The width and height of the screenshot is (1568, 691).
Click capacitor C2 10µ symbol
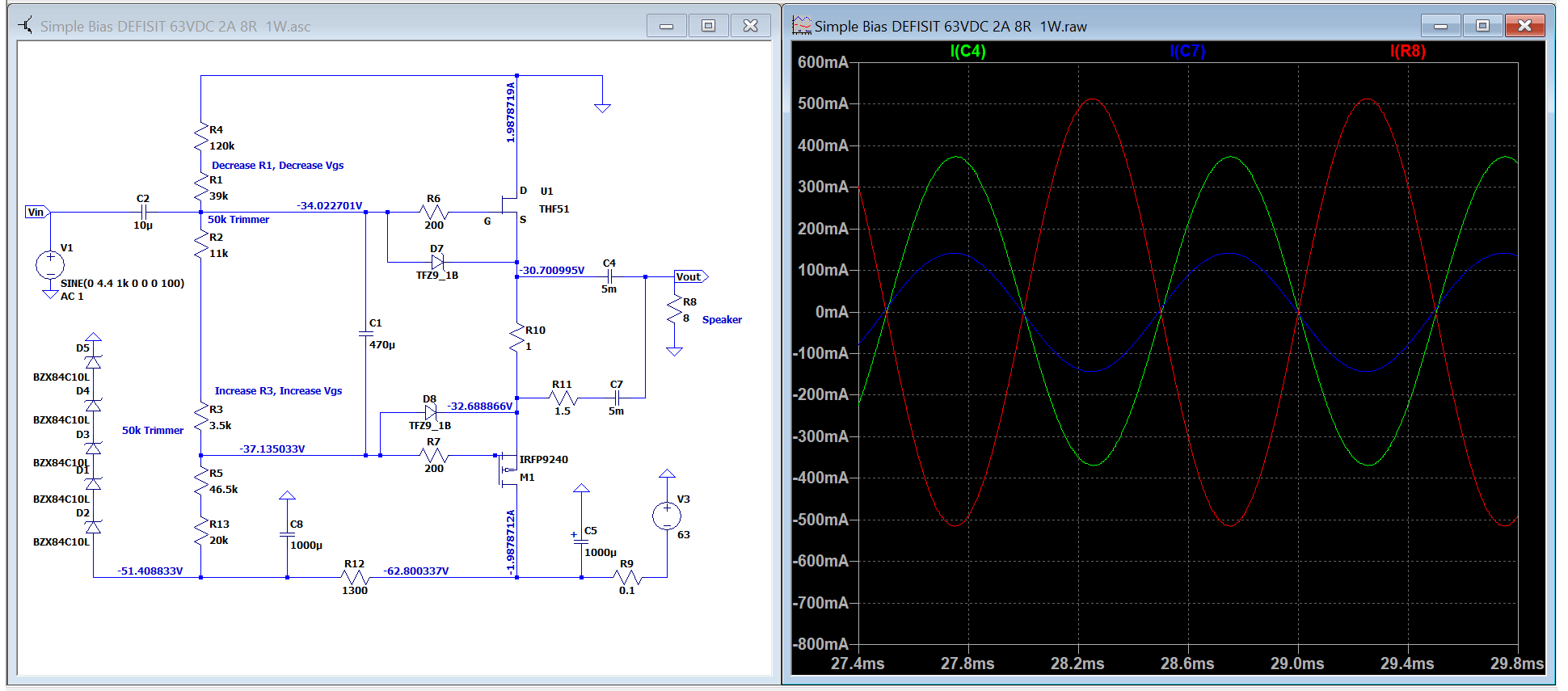pos(143,213)
